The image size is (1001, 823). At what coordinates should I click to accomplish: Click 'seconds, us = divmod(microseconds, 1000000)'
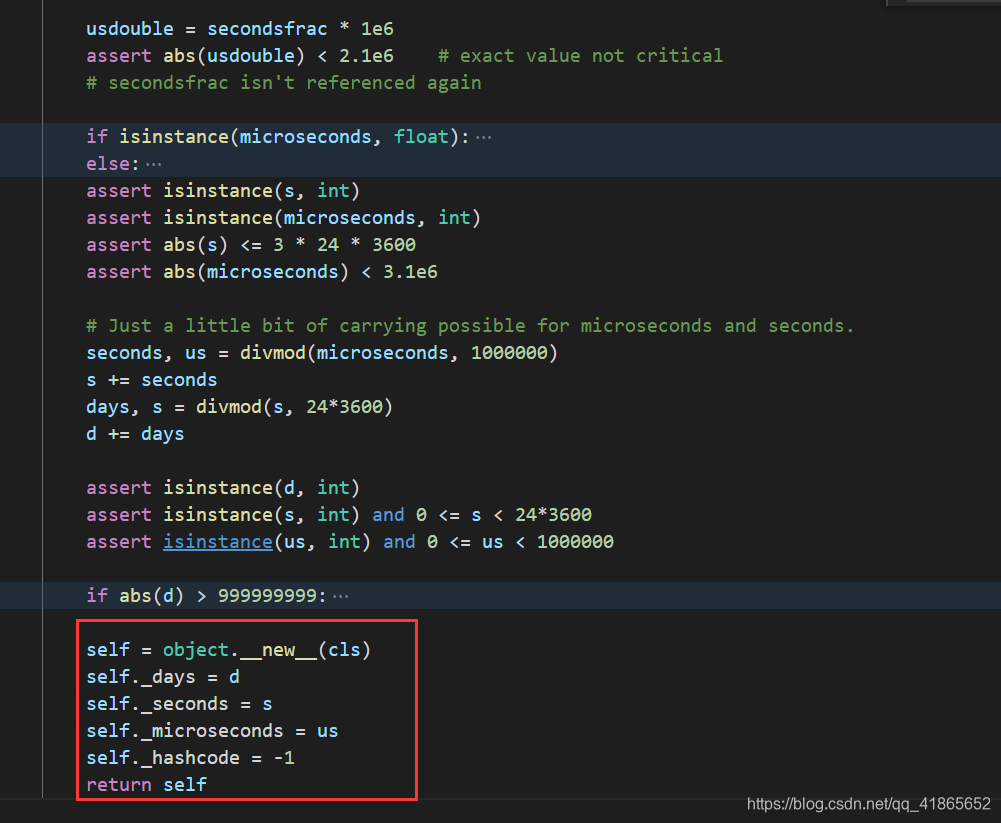[322, 352]
